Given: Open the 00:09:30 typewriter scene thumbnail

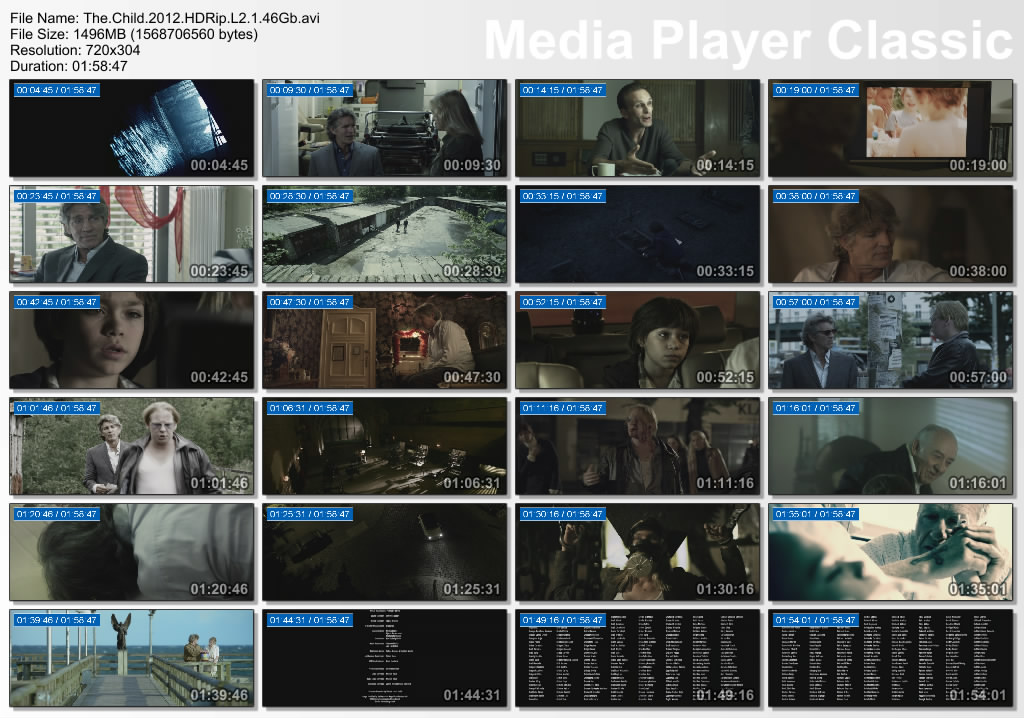Looking at the screenshot, I should pyautogui.click(x=385, y=129).
